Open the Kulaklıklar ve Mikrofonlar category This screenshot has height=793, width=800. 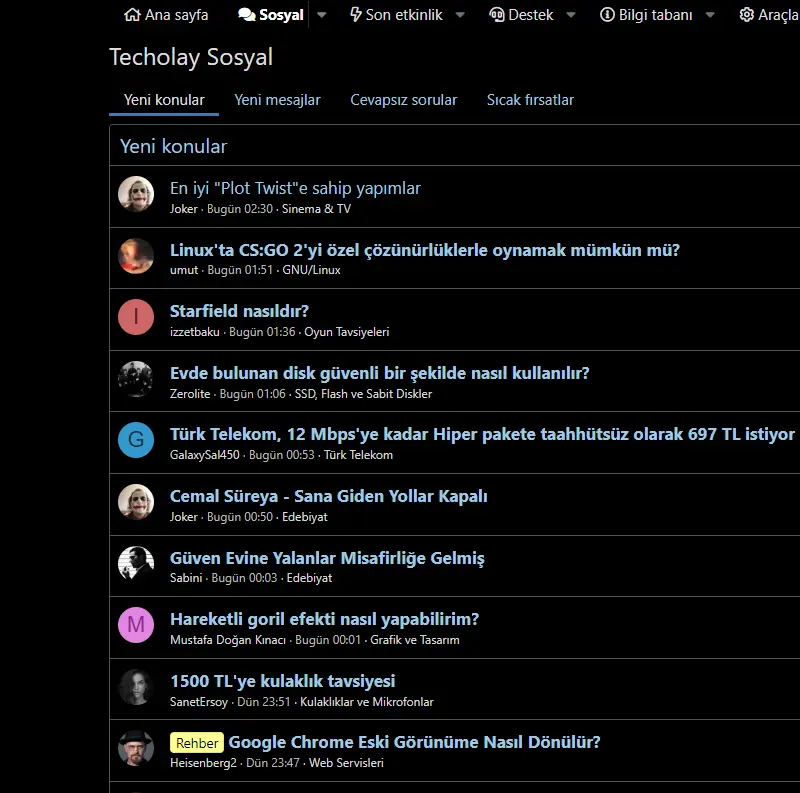(x=367, y=702)
